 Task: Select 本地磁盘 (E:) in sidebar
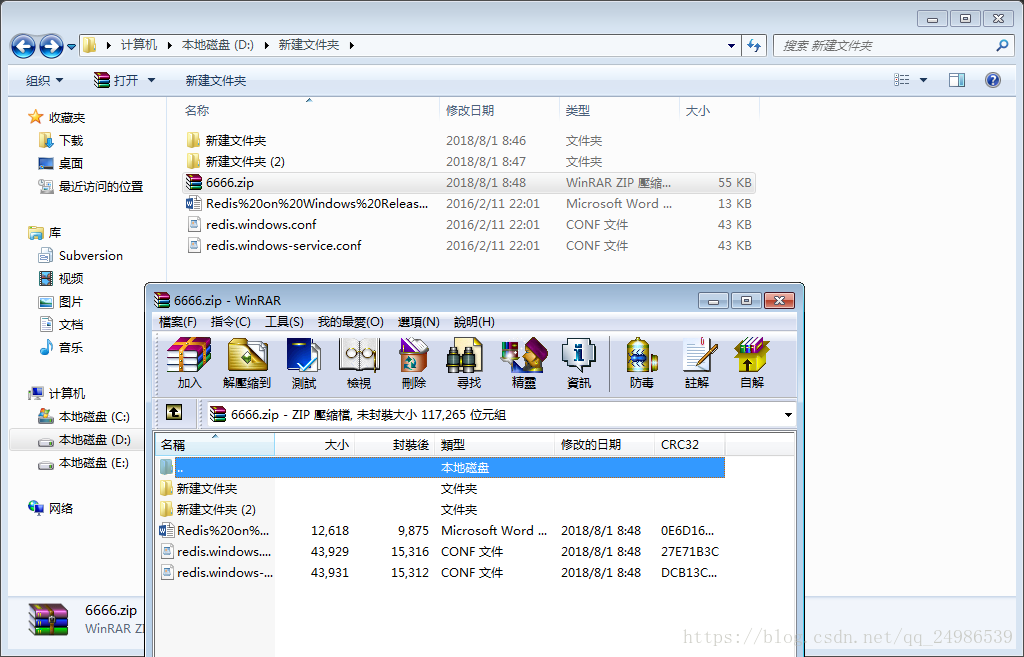pos(84,463)
